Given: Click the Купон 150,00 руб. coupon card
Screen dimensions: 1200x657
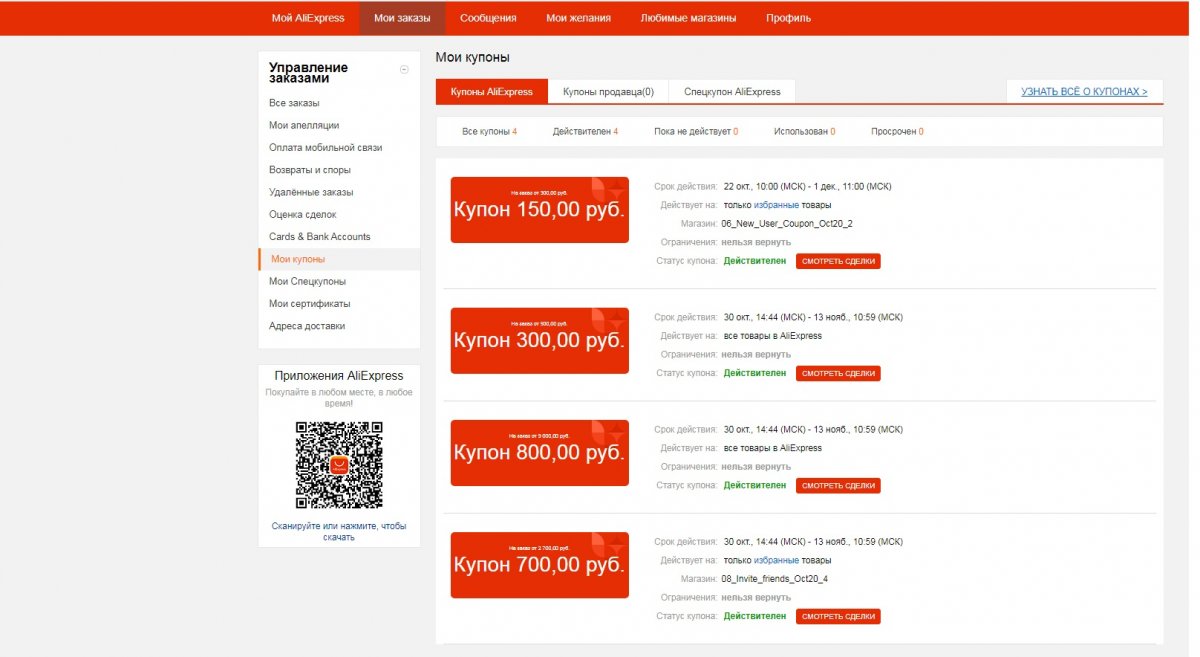Looking at the screenshot, I should pyautogui.click(x=540, y=210).
